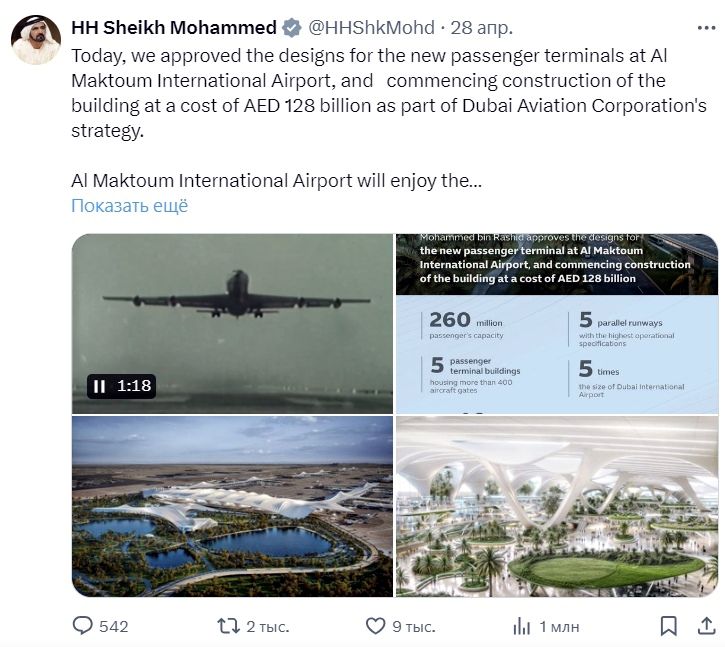Open Sheikh Mohammed's profile avatar

(35, 40)
